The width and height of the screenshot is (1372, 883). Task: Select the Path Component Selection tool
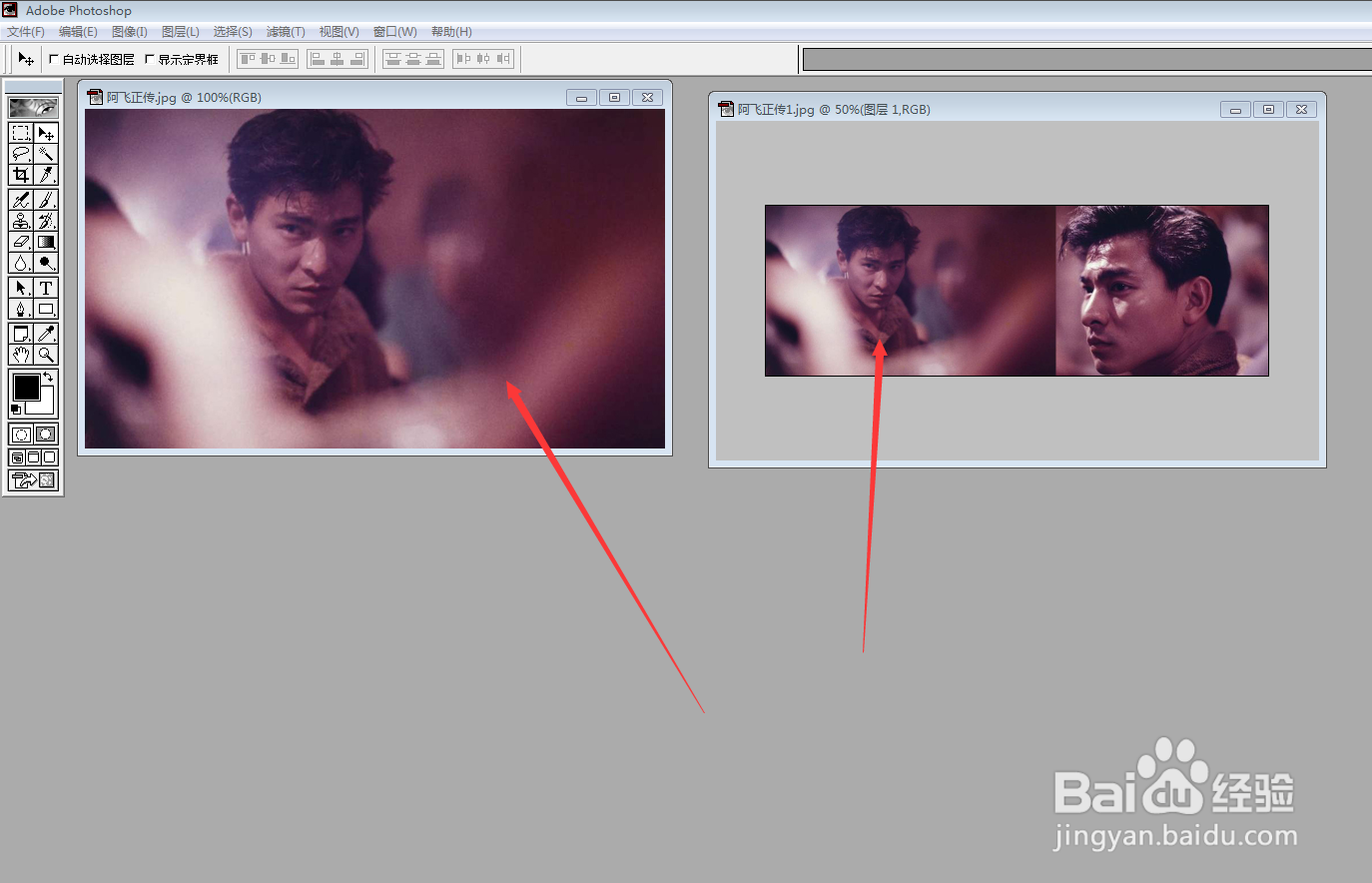point(21,288)
